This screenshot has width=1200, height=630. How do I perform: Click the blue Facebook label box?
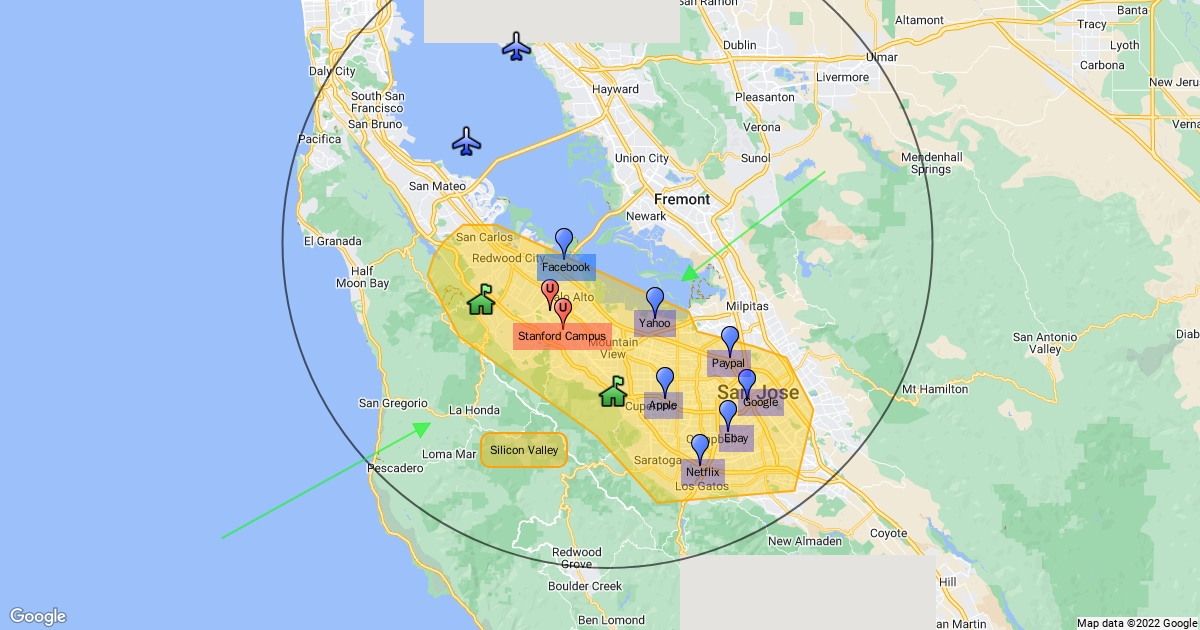(x=566, y=267)
